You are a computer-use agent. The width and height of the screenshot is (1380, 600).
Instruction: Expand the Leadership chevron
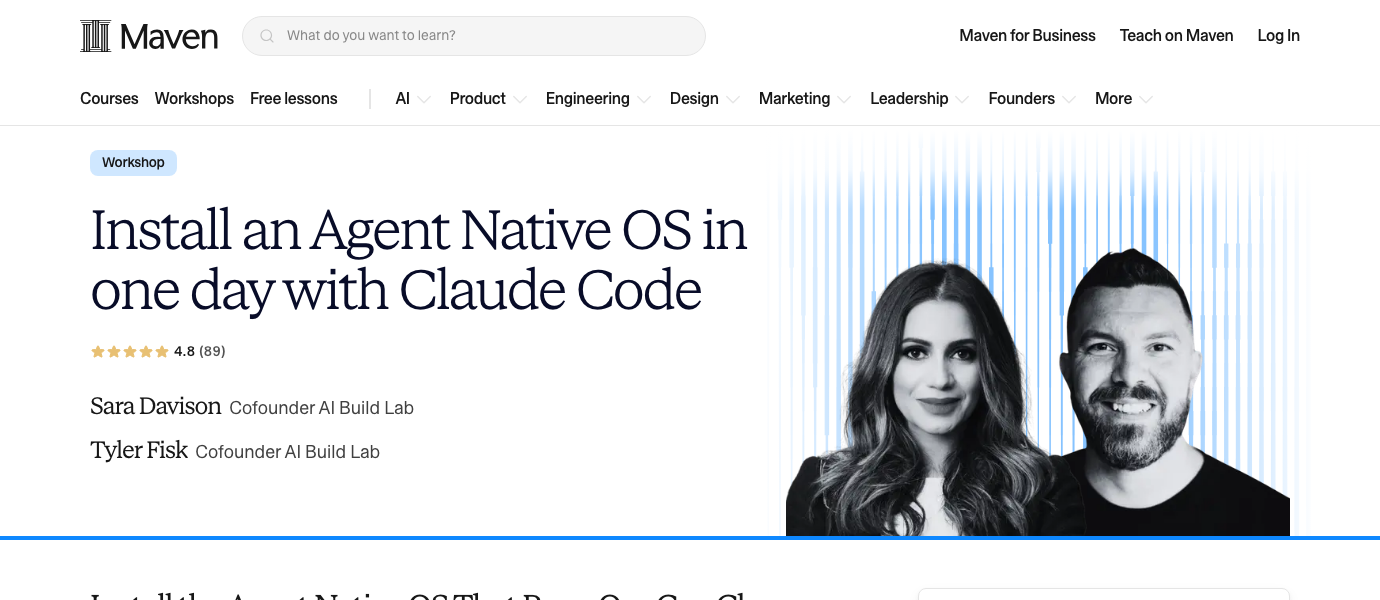coord(962,99)
